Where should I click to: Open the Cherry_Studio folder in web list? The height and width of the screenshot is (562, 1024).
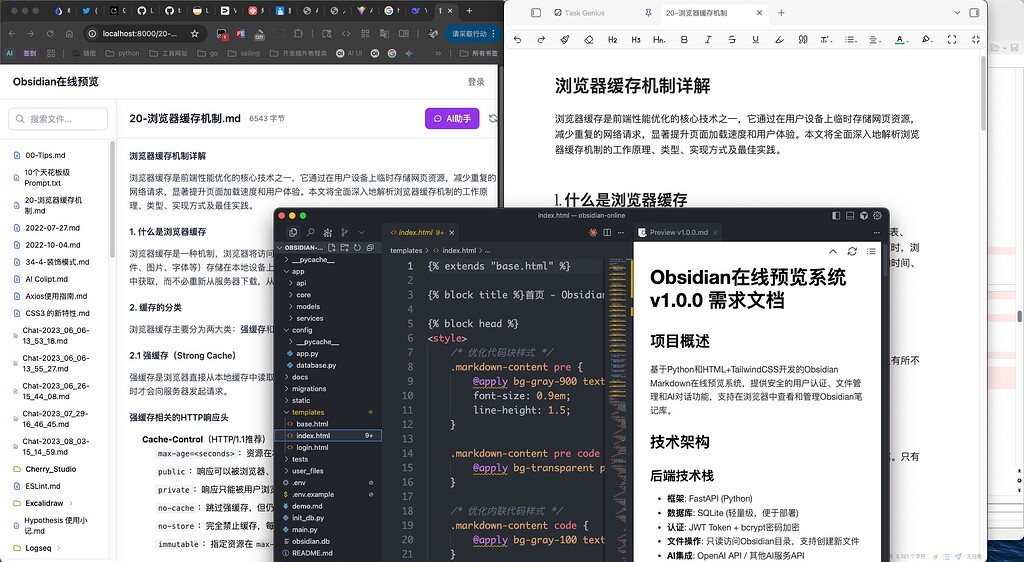point(50,469)
